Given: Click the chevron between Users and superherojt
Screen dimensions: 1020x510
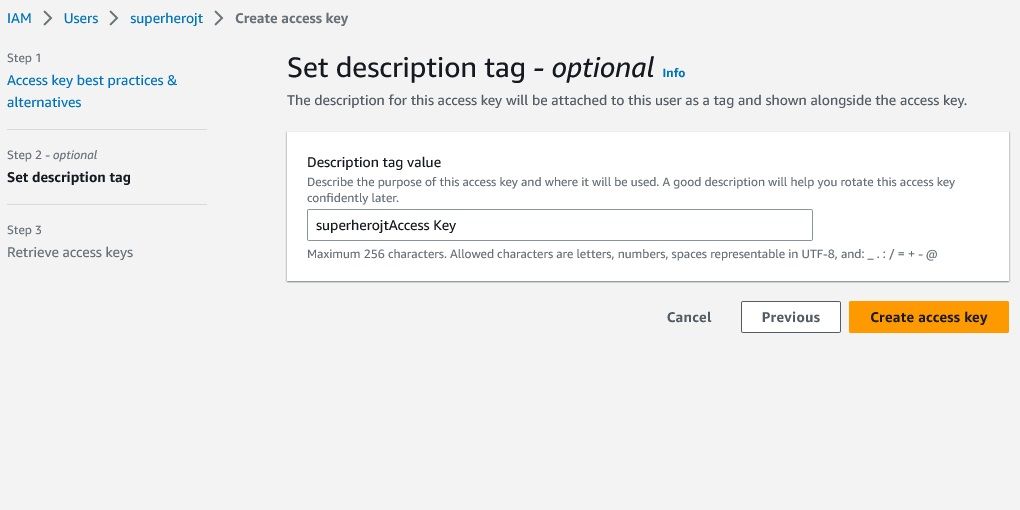Looking at the screenshot, I should tap(114, 18).
